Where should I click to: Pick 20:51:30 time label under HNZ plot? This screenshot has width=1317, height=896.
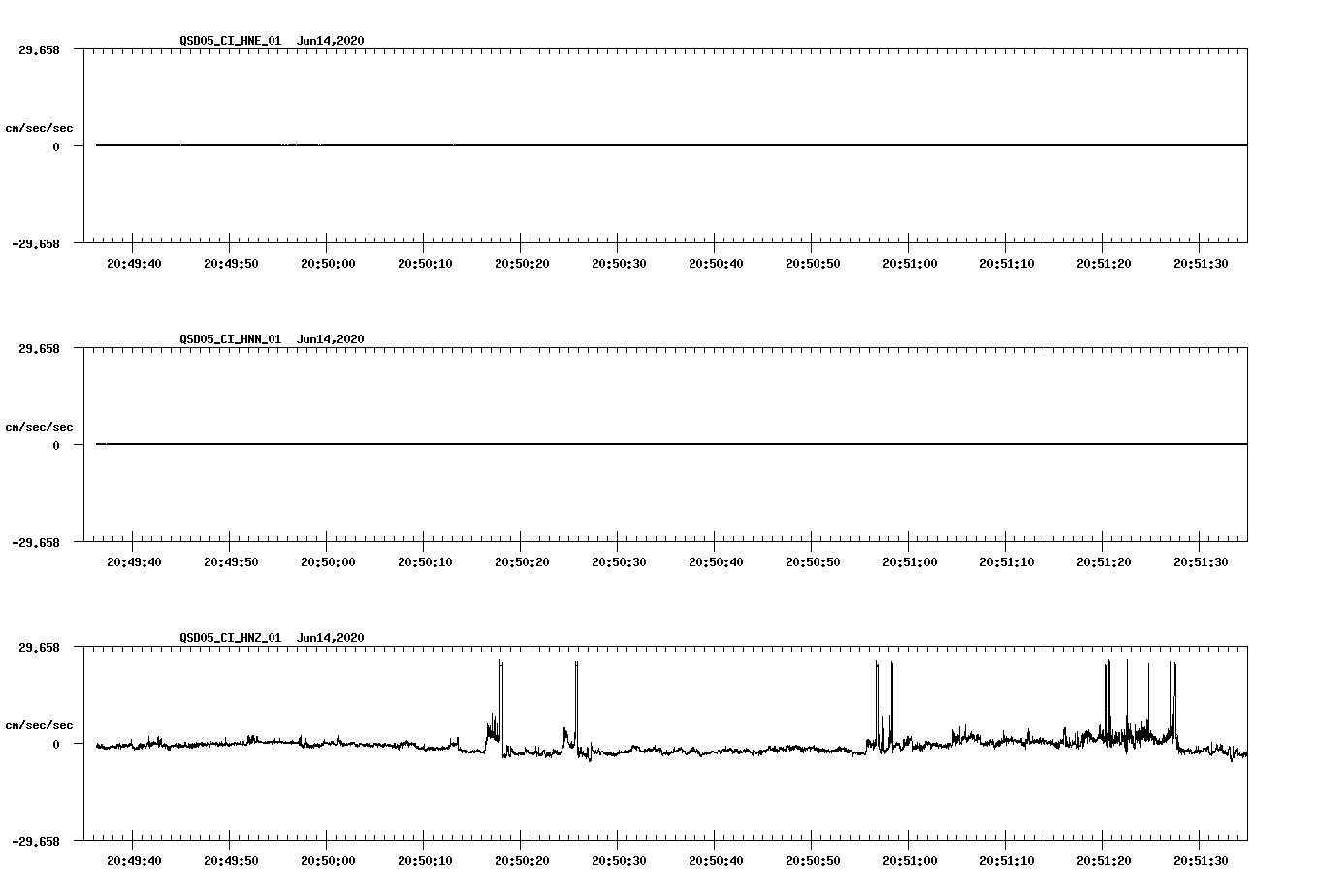pos(1201,860)
